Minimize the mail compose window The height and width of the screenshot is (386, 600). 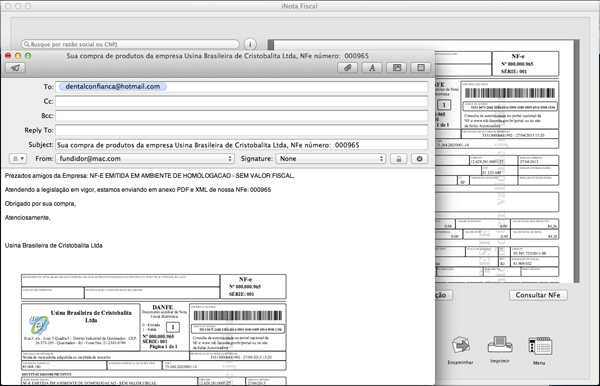(18, 56)
